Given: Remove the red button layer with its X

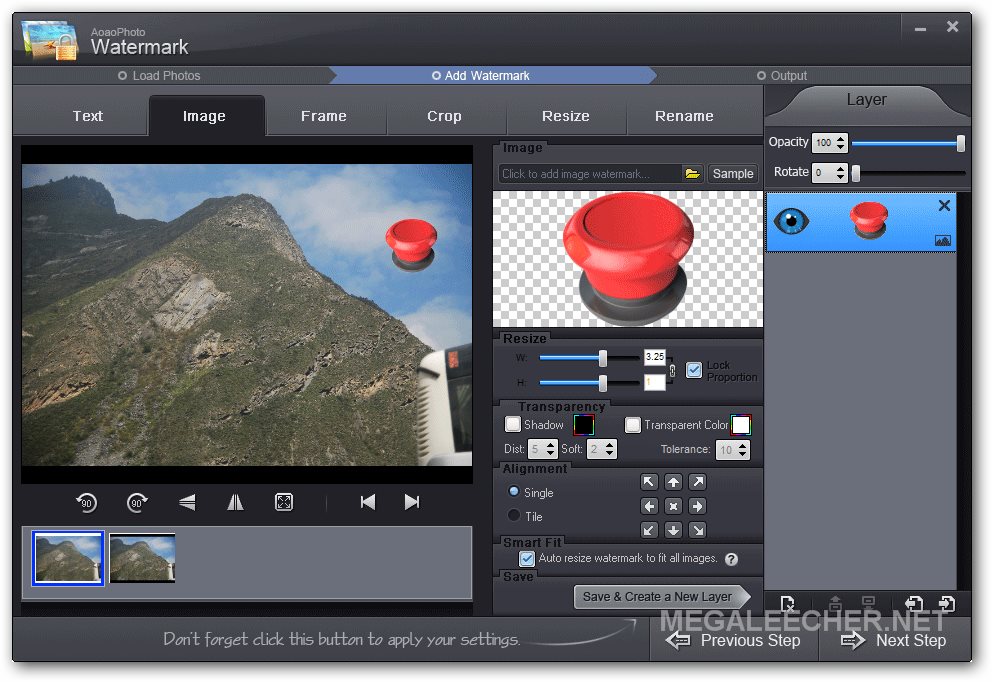Looking at the screenshot, I should (x=944, y=206).
